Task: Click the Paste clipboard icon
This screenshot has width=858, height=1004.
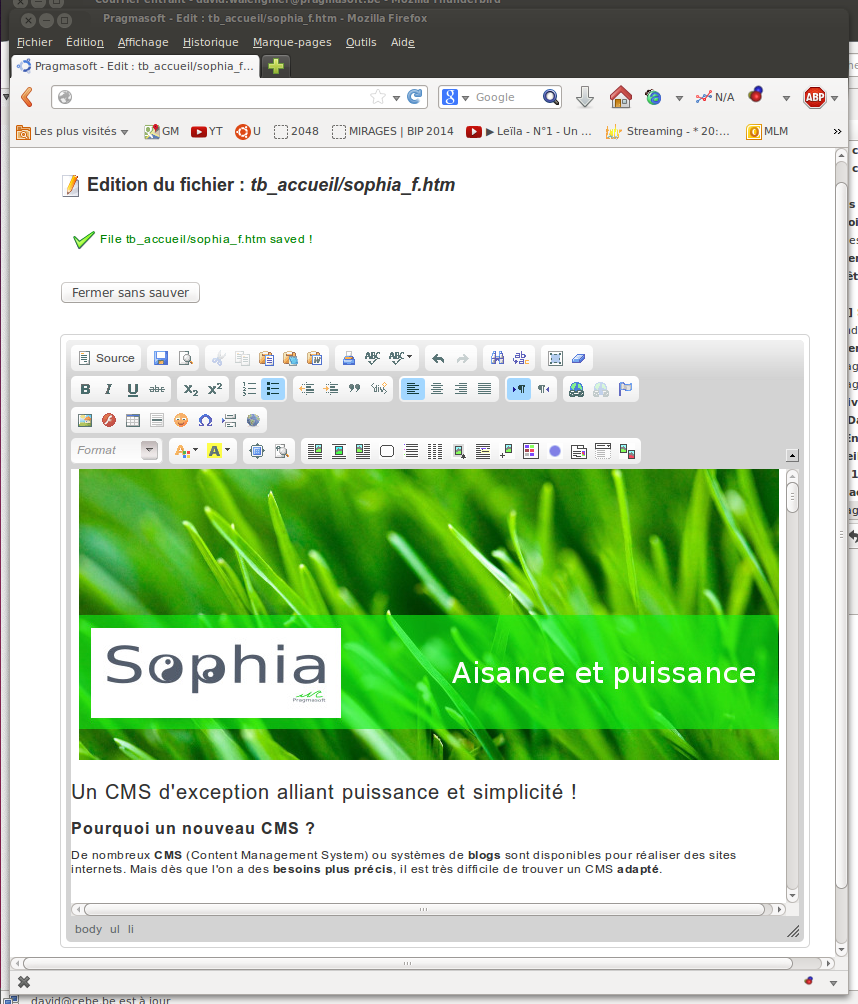Action: (x=266, y=358)
